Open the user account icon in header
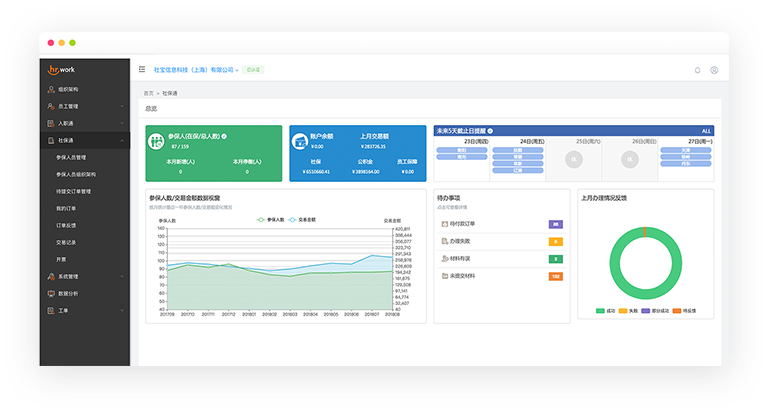This screenshot has height=413, width=769. 714,70
